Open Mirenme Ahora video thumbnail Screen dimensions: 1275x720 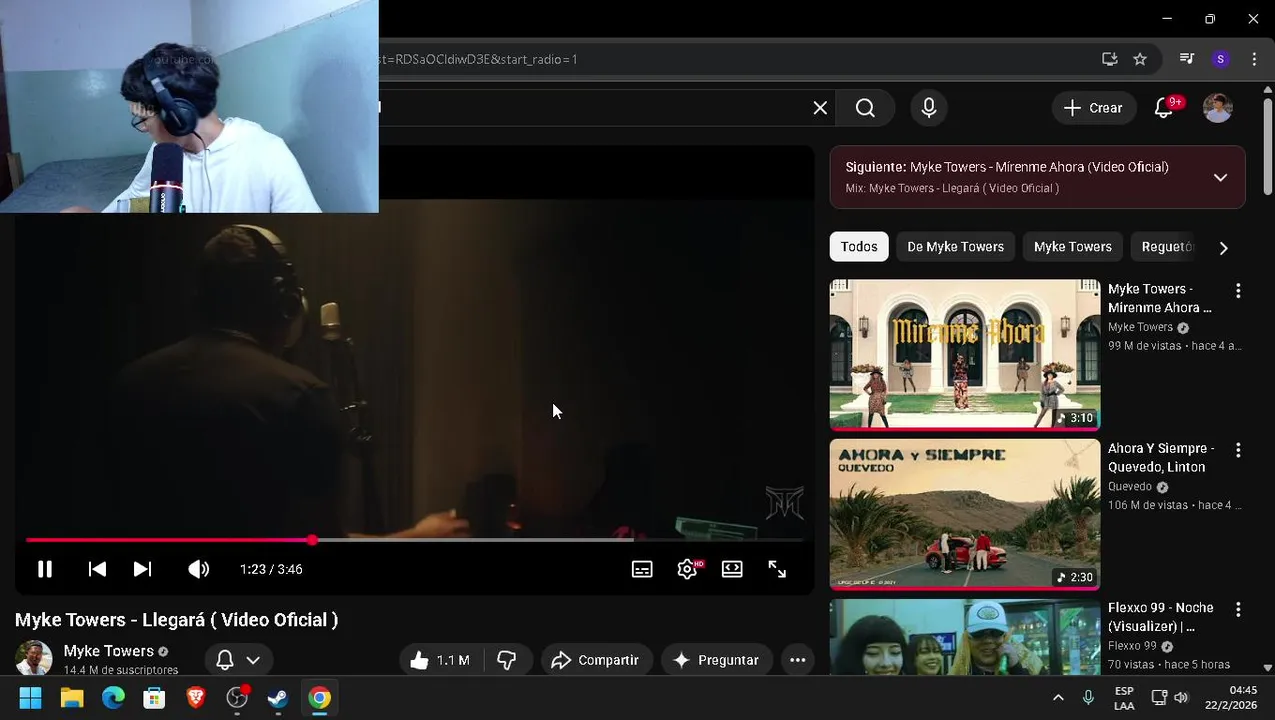[x=965, y=354]
